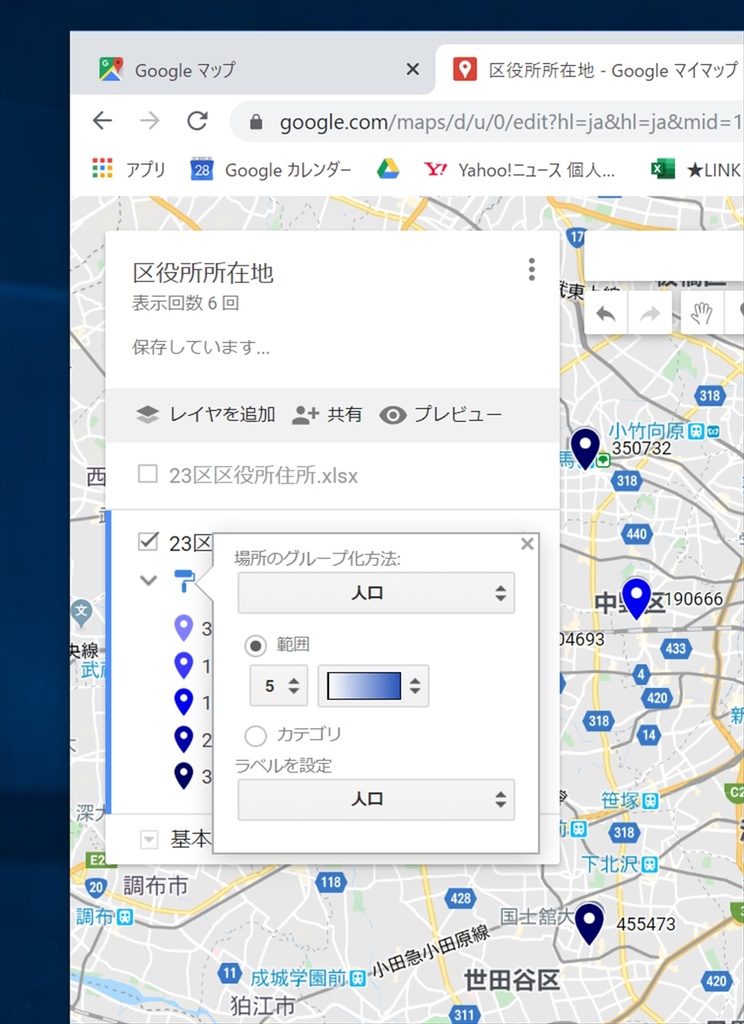Click the undo arrow in map toolbar
Image resolution: width=744 pixels, height=1024 pixels.
pos(606,314)
